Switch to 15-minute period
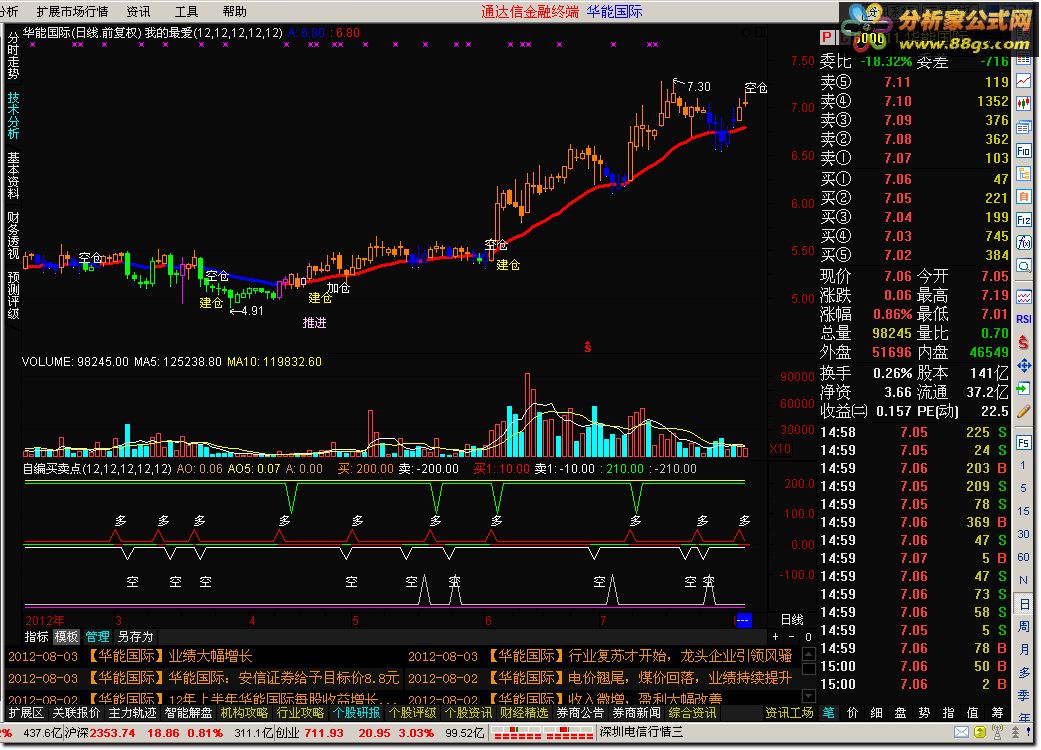The width and height of the screenshot is (1041, 750). pyautogui.click(x=1023, y=511)
